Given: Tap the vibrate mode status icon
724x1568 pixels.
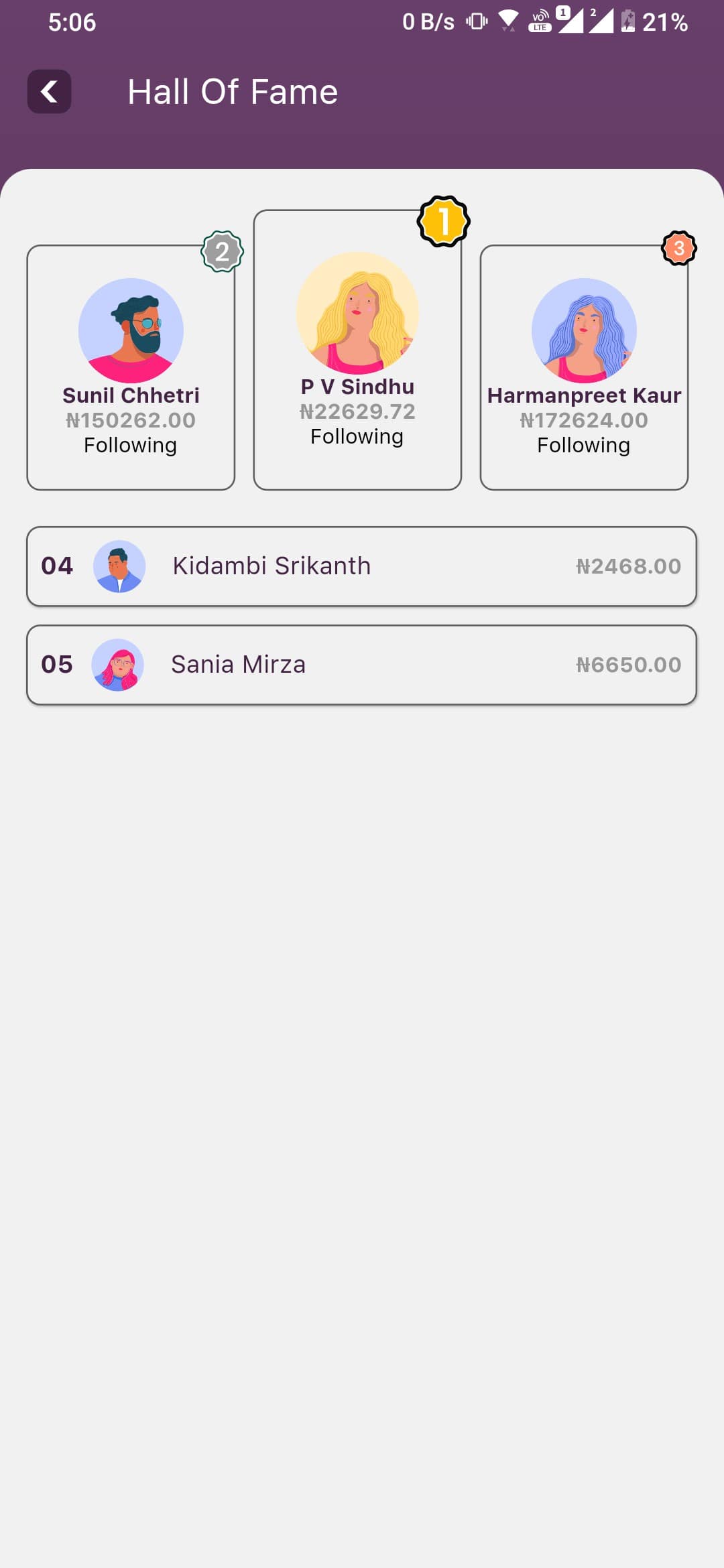Looking at the screenshot, I should 477,21.
